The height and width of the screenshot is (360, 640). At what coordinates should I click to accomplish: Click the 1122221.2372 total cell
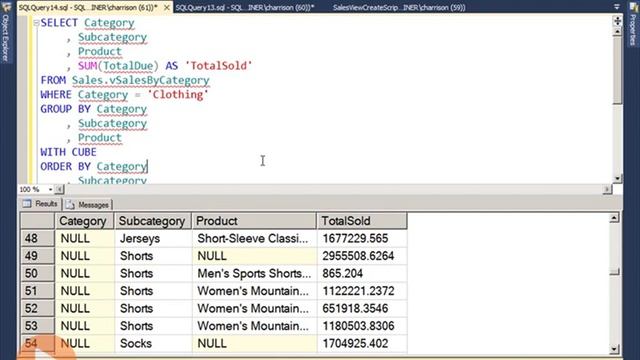[x=362, y=291]
